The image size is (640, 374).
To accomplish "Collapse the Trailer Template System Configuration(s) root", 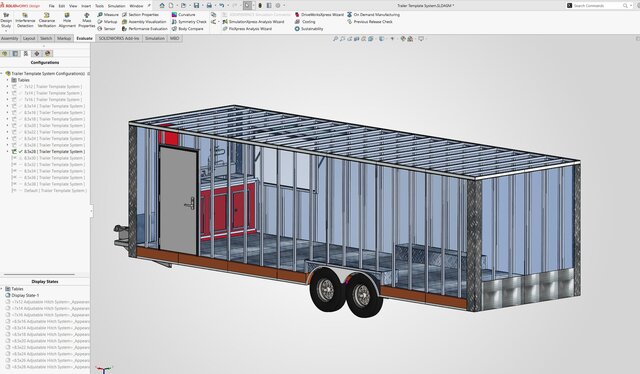I will (2, 73).
